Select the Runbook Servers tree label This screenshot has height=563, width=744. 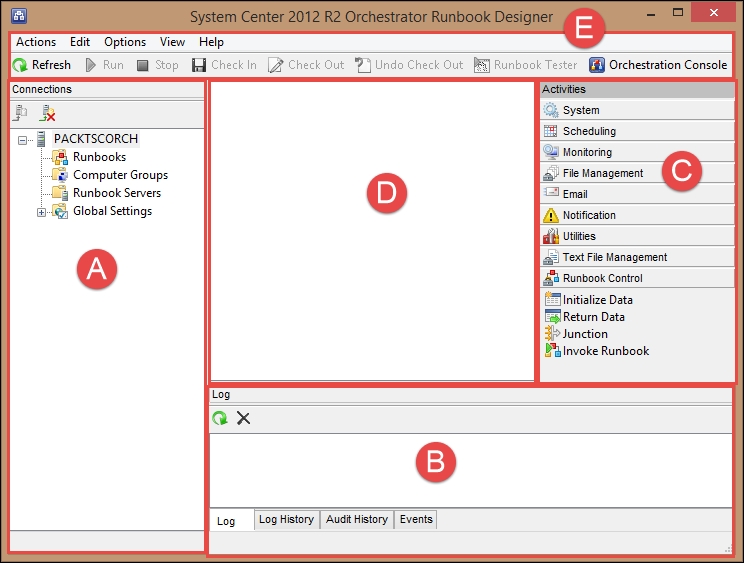coord(117,193)
